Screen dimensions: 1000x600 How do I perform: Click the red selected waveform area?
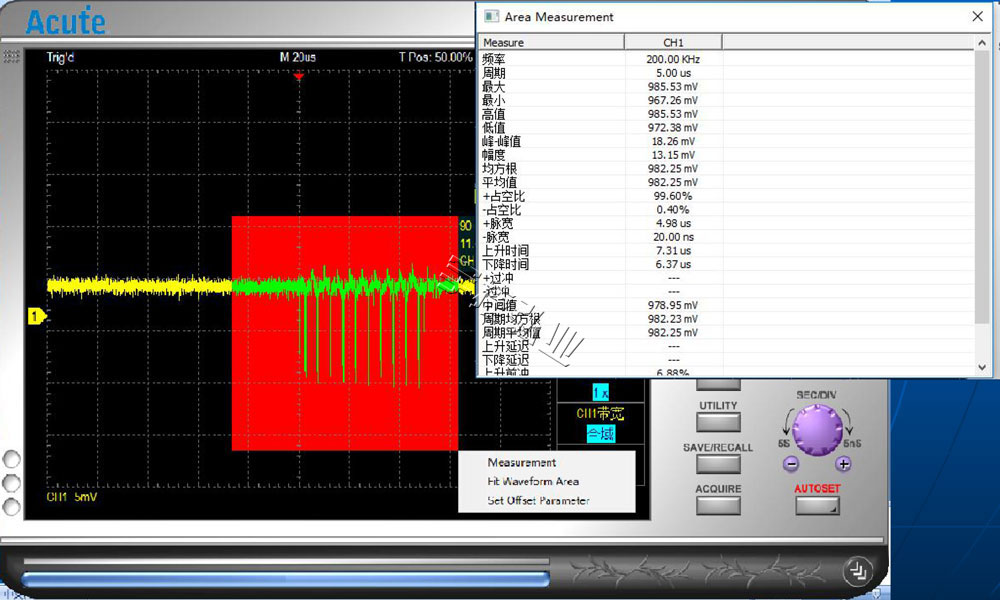click(345, 333)
